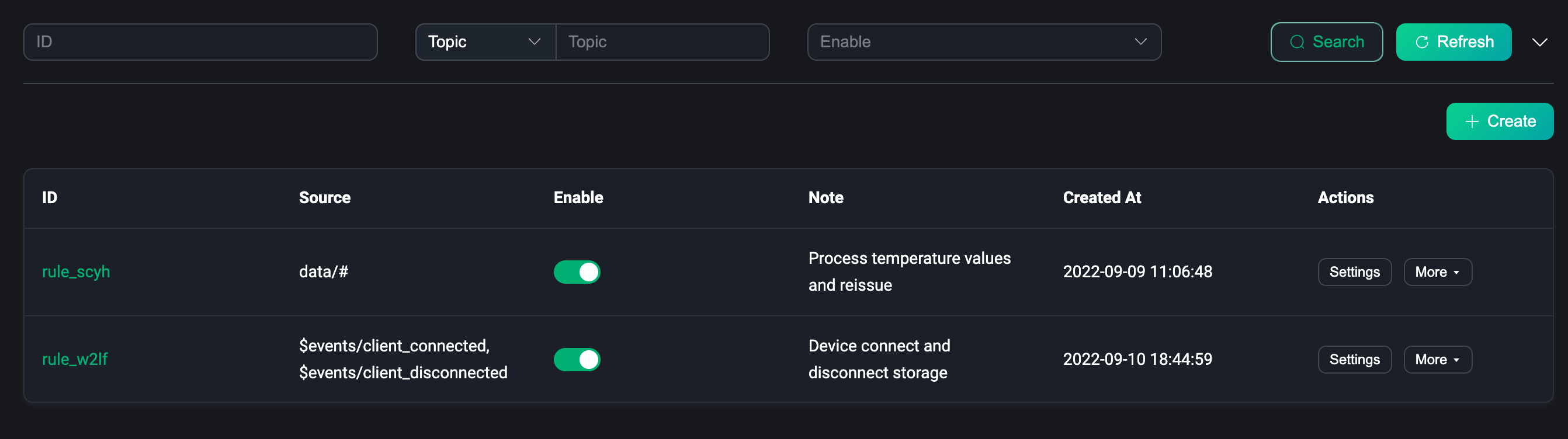Click the ID column header
The height and width of the screenshot is (439, 1568).
coord(50,198)
